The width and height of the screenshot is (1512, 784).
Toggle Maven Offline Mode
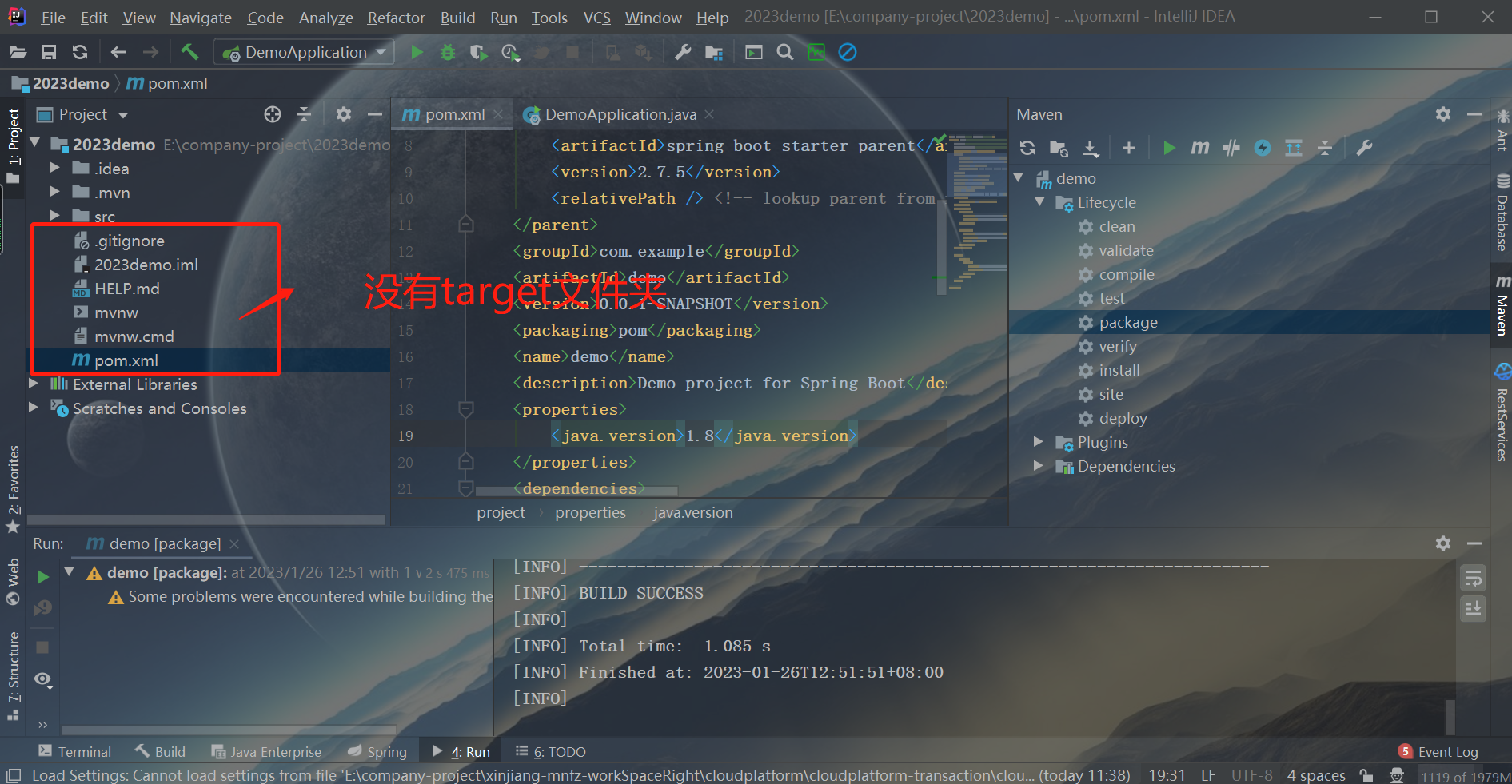tap(1231, 148)
